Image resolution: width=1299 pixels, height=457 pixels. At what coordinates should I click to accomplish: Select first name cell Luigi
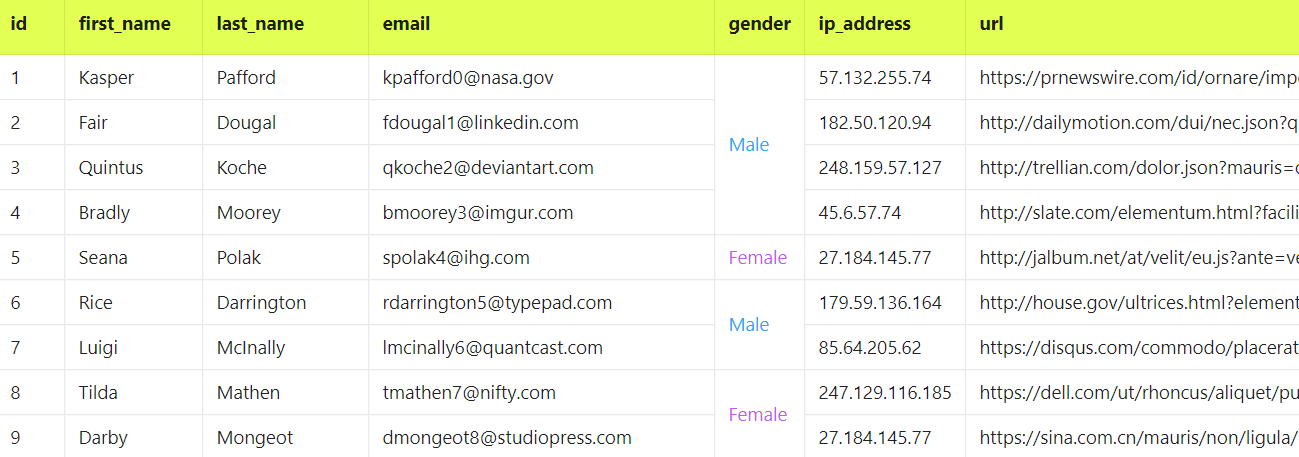(134, 347)
